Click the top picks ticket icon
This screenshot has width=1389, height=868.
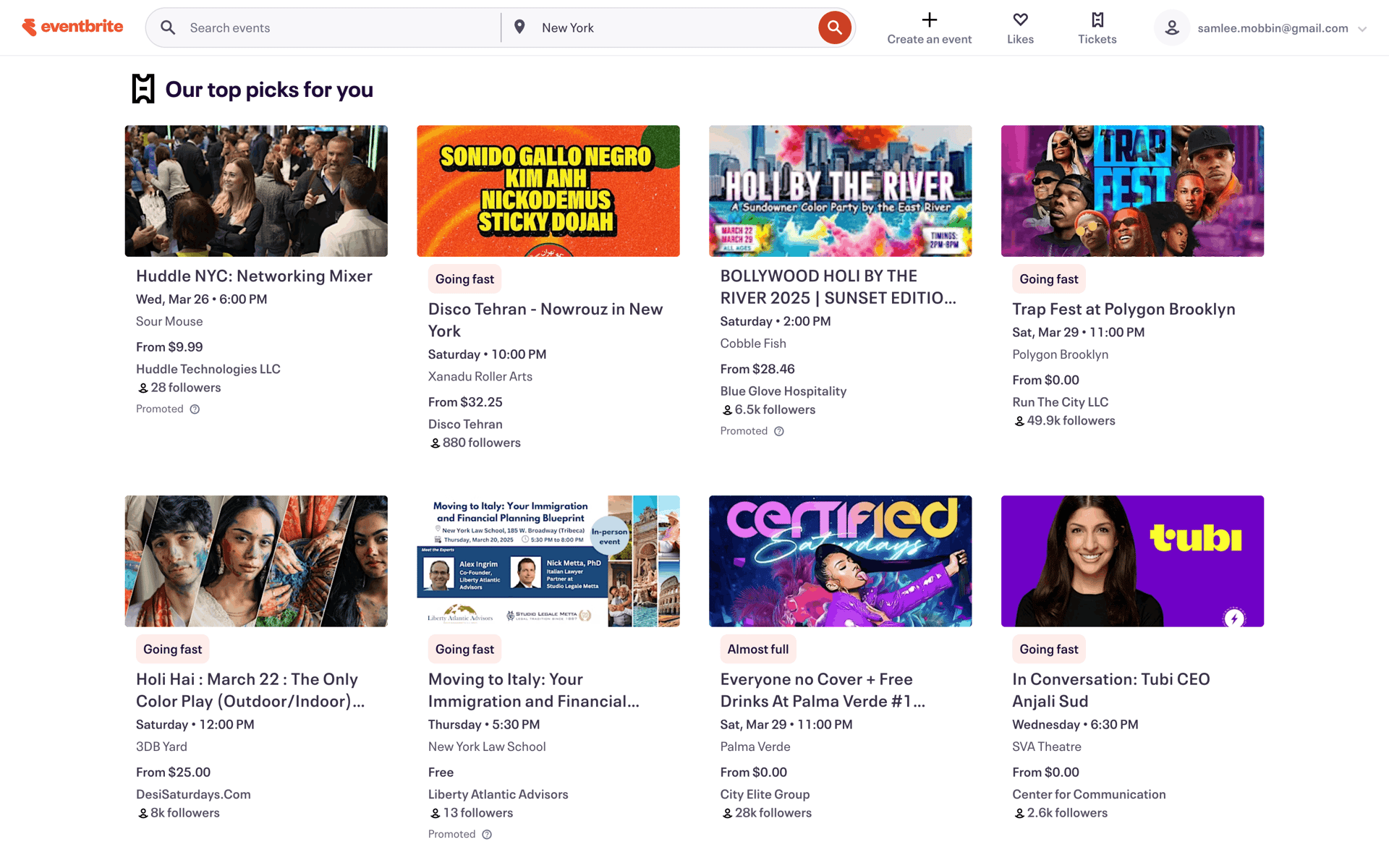[x=143, y=89]
